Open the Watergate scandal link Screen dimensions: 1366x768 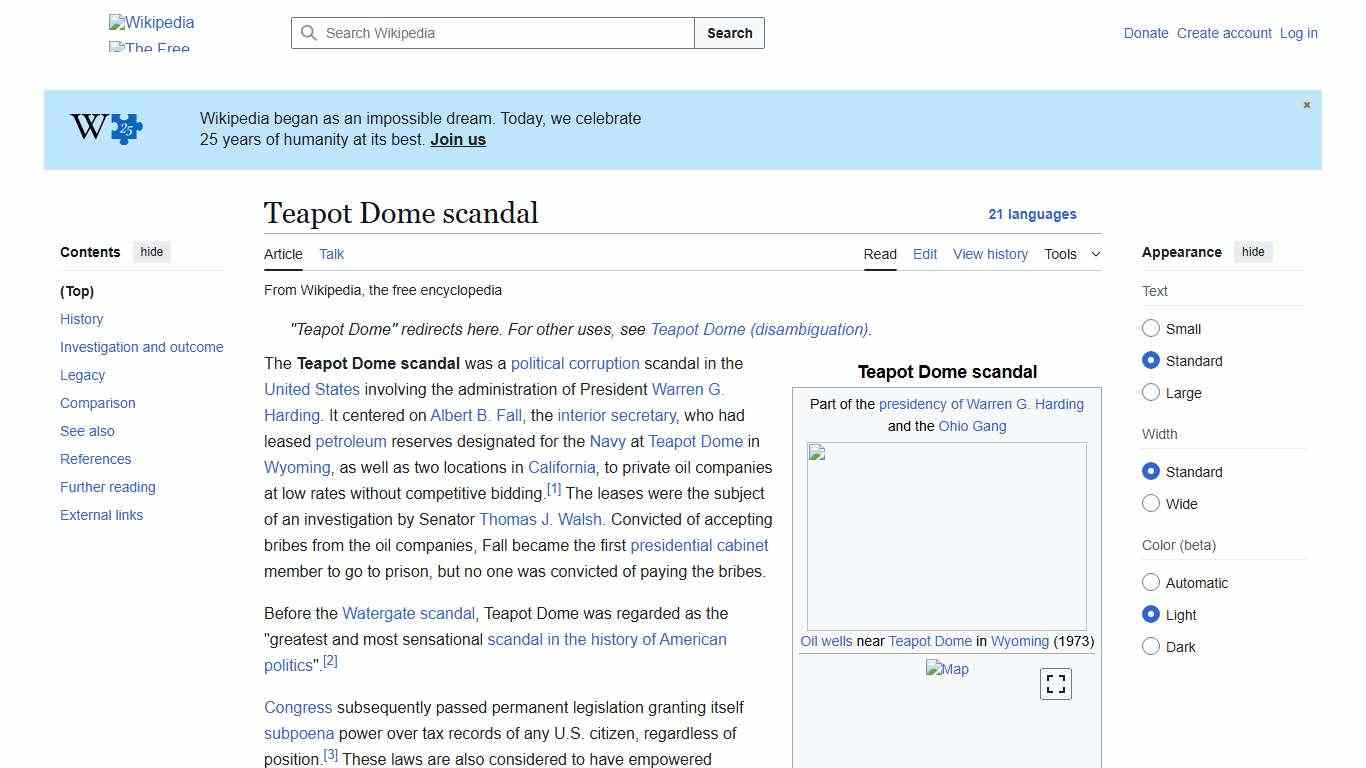coord(408,613)
